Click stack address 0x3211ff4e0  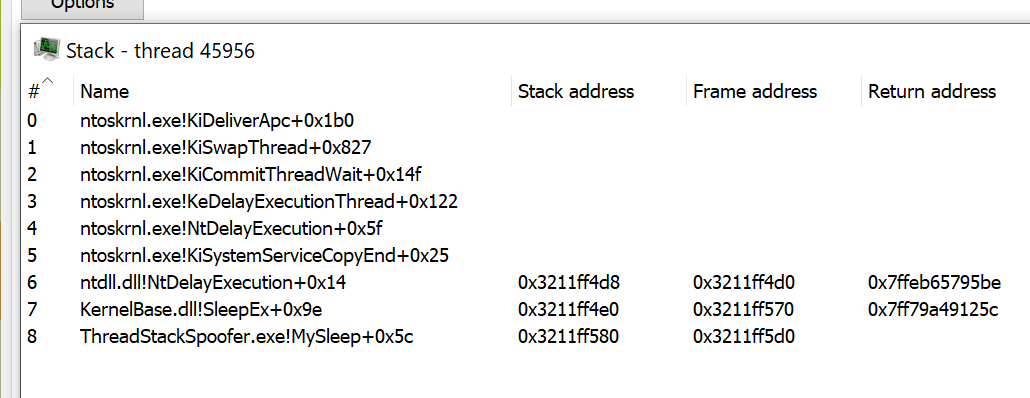pos(569,309)
